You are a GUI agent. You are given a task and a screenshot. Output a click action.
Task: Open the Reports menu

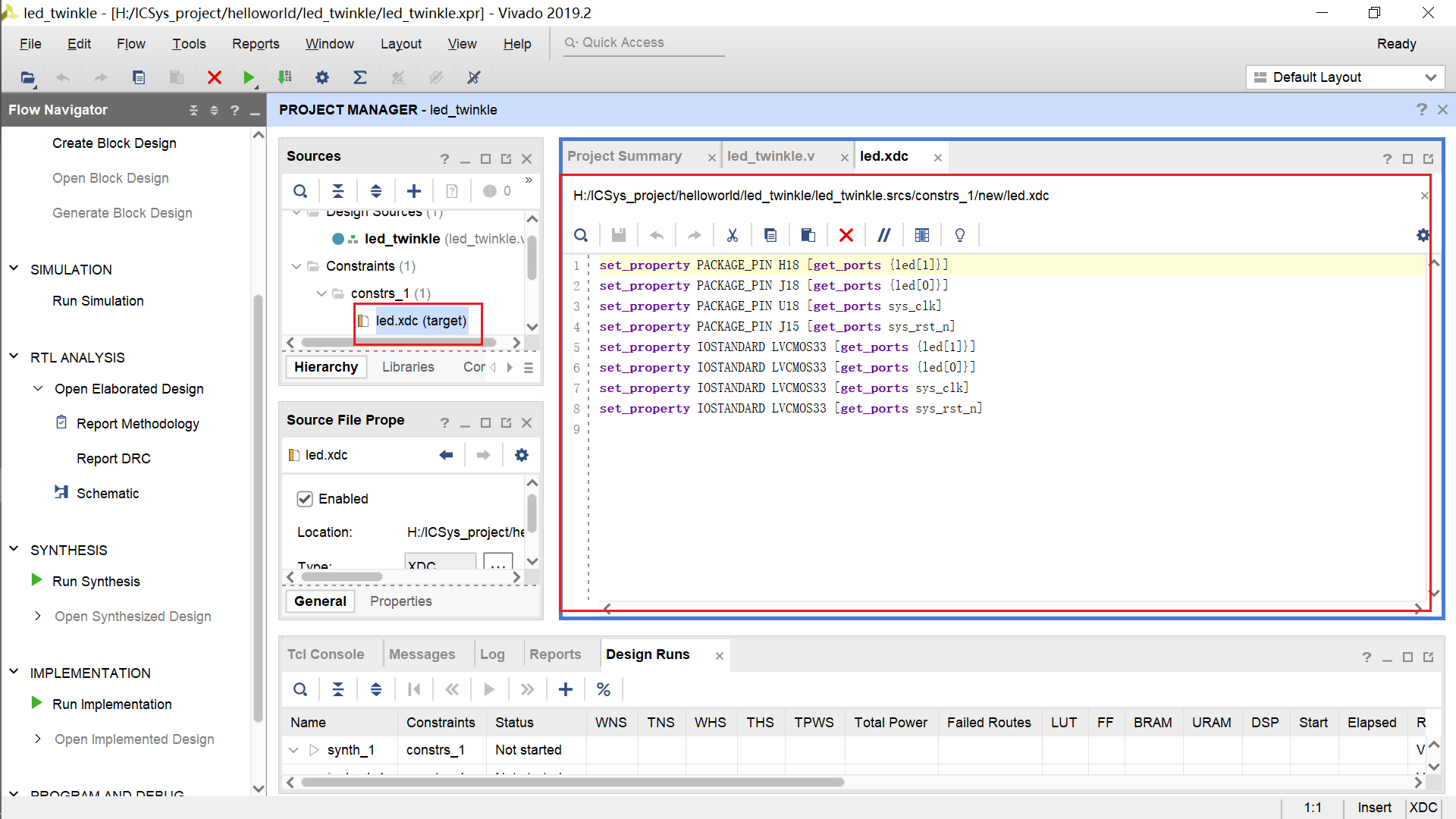click(256, 44)
